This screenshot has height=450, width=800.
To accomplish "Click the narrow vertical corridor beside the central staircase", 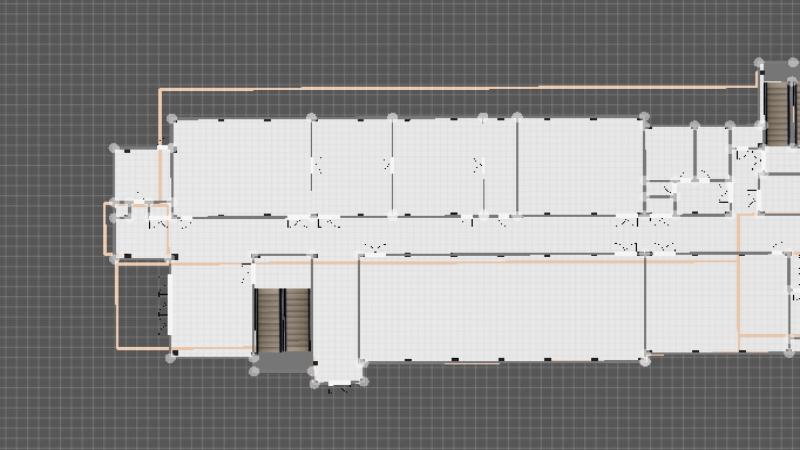I will click(x=335, y=310).
